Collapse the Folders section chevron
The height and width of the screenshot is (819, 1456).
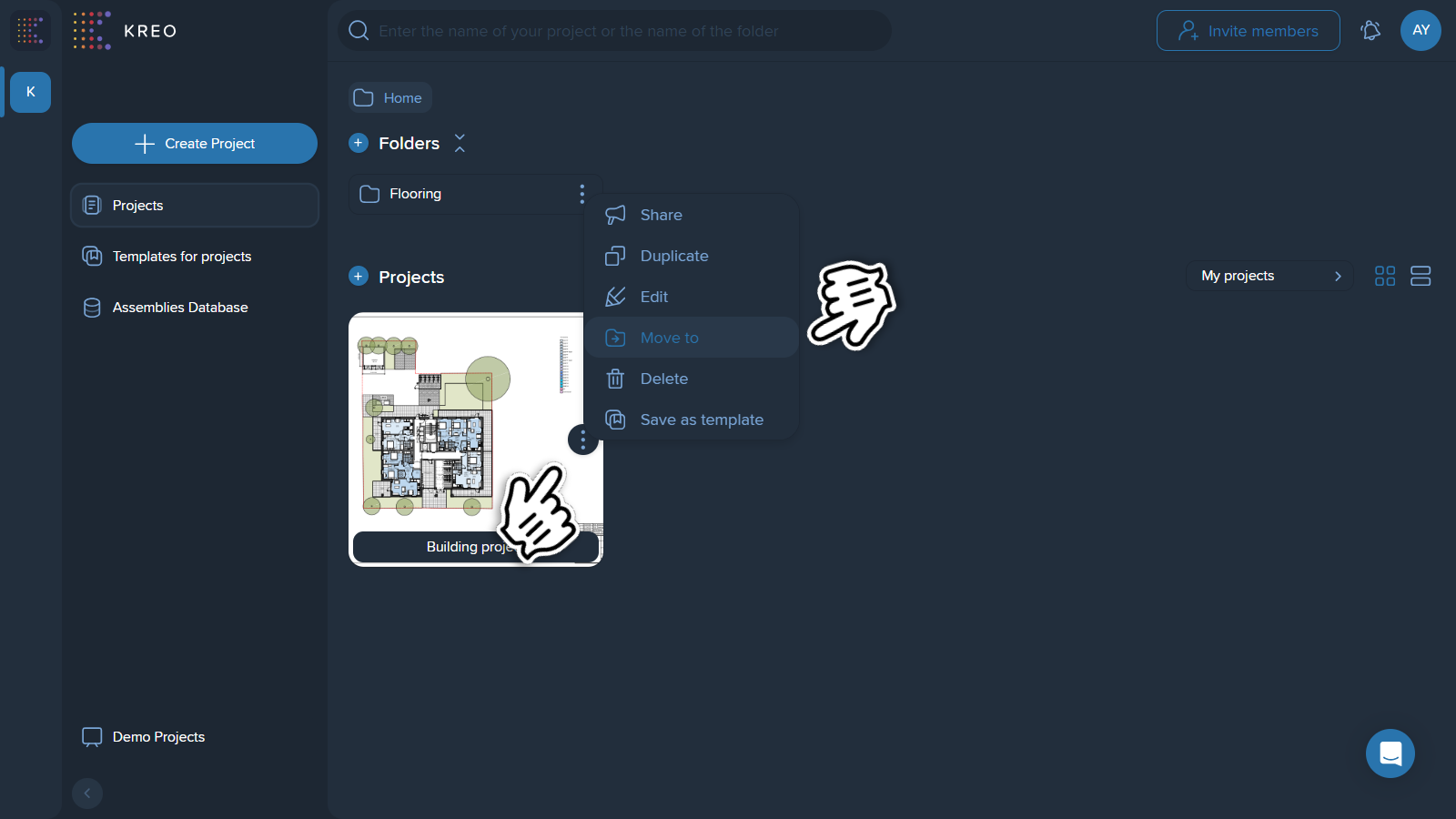[x=460, y=143]
